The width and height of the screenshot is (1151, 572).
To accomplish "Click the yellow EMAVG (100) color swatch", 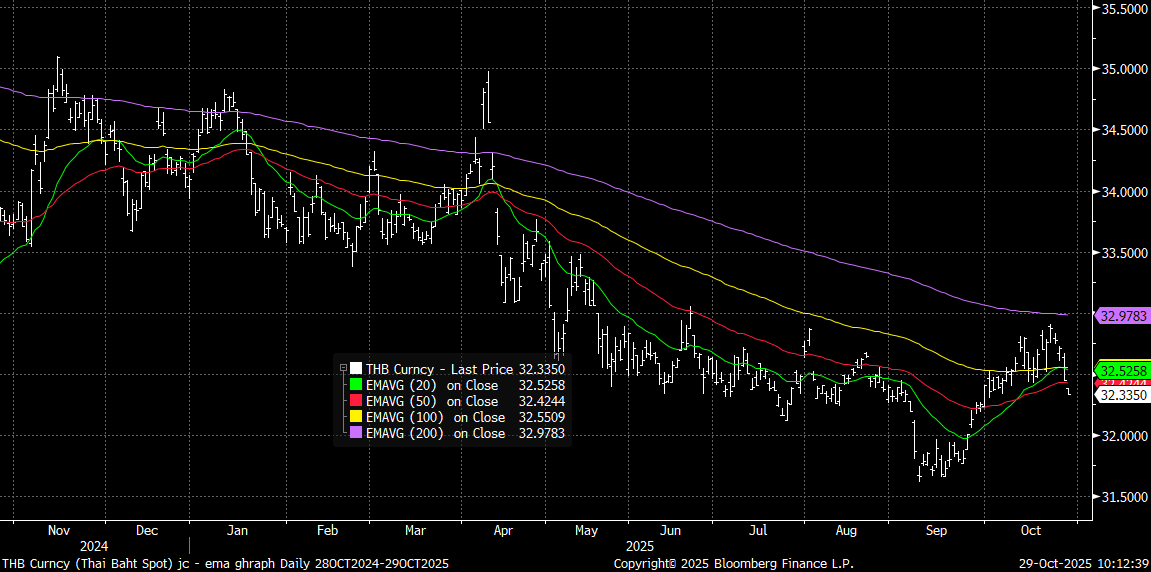I will point(356,417).
